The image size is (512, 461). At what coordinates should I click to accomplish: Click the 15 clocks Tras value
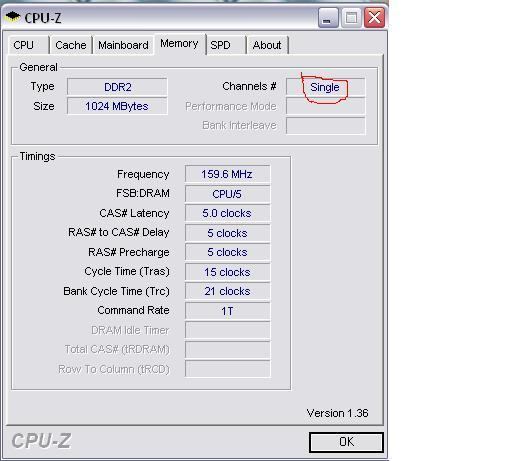pyautogui.click(x=227, y=272)
